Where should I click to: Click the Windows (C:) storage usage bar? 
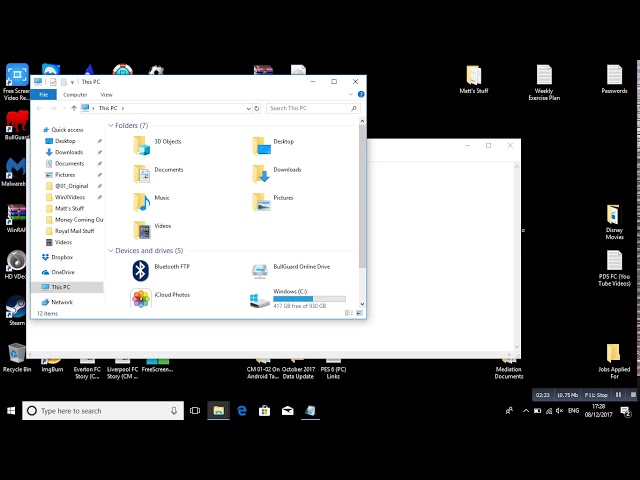(309, 299)
